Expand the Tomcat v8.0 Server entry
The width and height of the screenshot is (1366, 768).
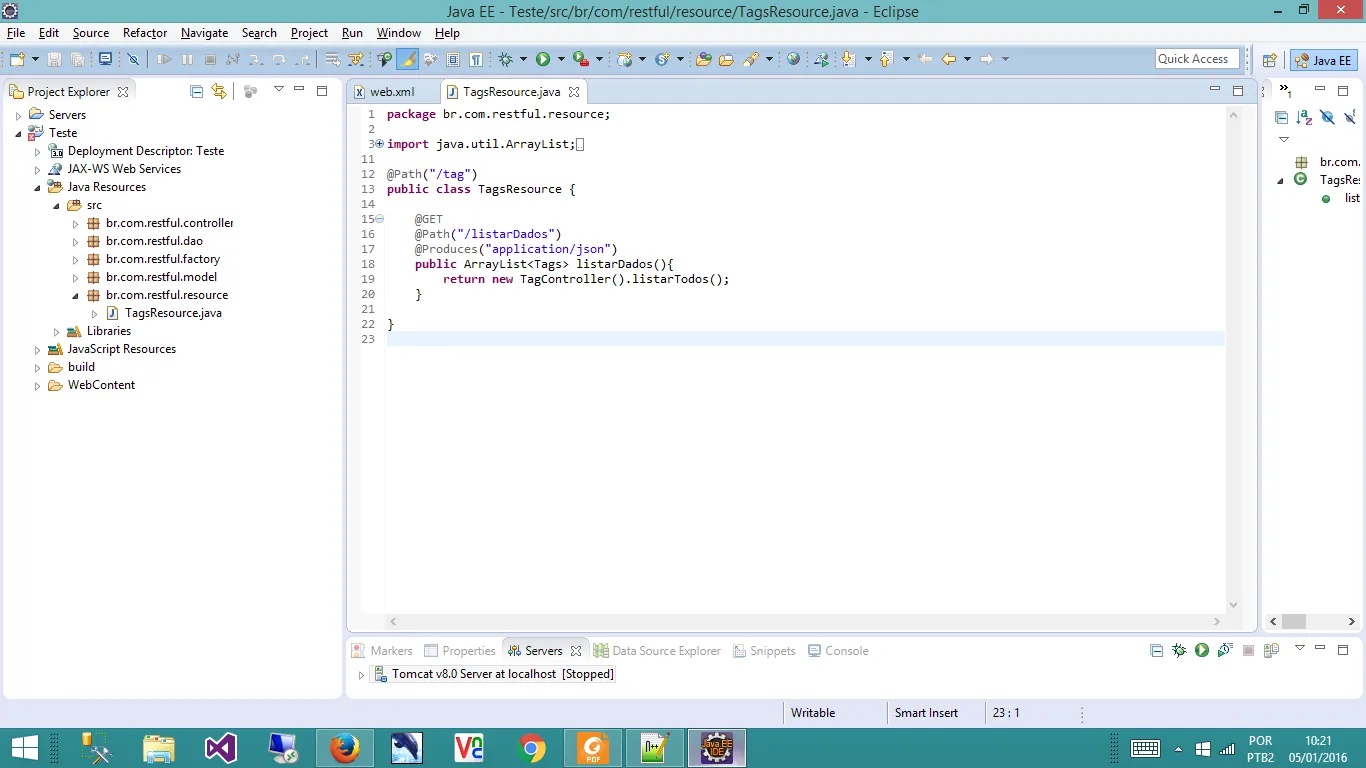click(x=361, y=675)
